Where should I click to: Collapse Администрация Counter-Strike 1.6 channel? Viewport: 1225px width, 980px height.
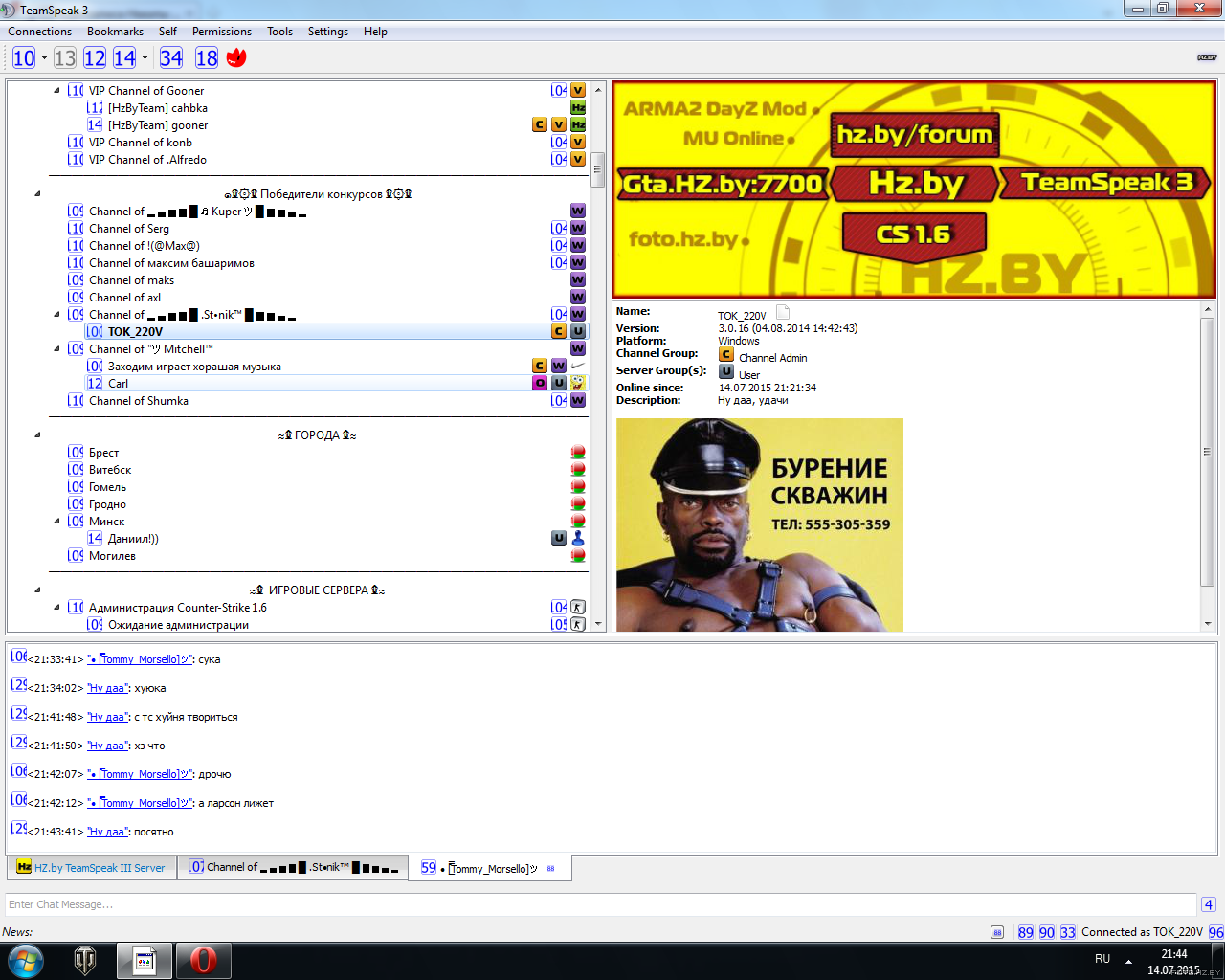tap(56, 608)
